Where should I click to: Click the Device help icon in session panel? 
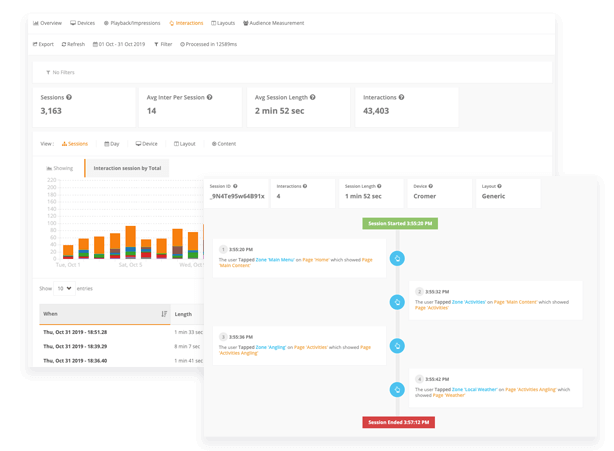tap(430, 186)
